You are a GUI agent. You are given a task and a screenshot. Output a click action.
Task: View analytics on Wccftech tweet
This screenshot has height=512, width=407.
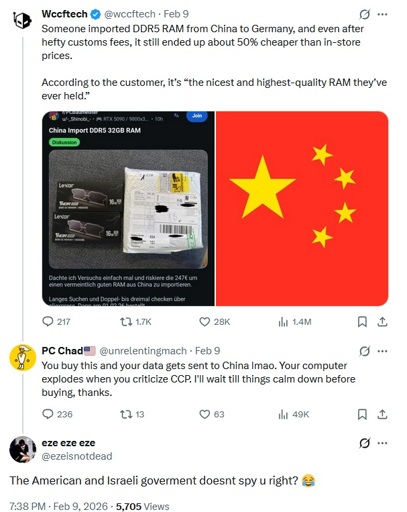(x=294, y=322)
